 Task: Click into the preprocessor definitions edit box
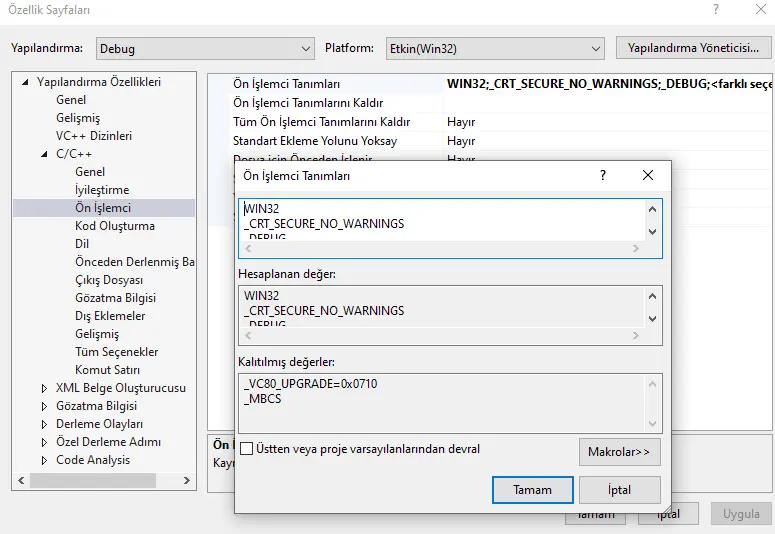click(x=440, y=224)
